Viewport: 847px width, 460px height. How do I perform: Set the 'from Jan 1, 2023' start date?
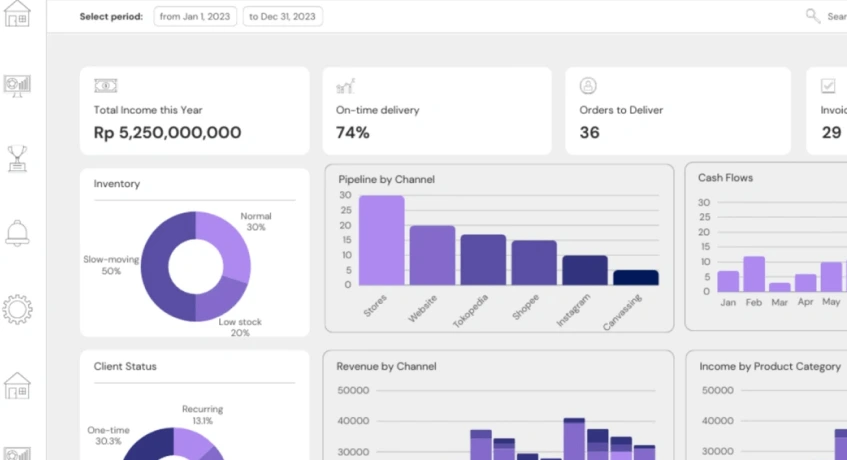[x=195, y=16]
